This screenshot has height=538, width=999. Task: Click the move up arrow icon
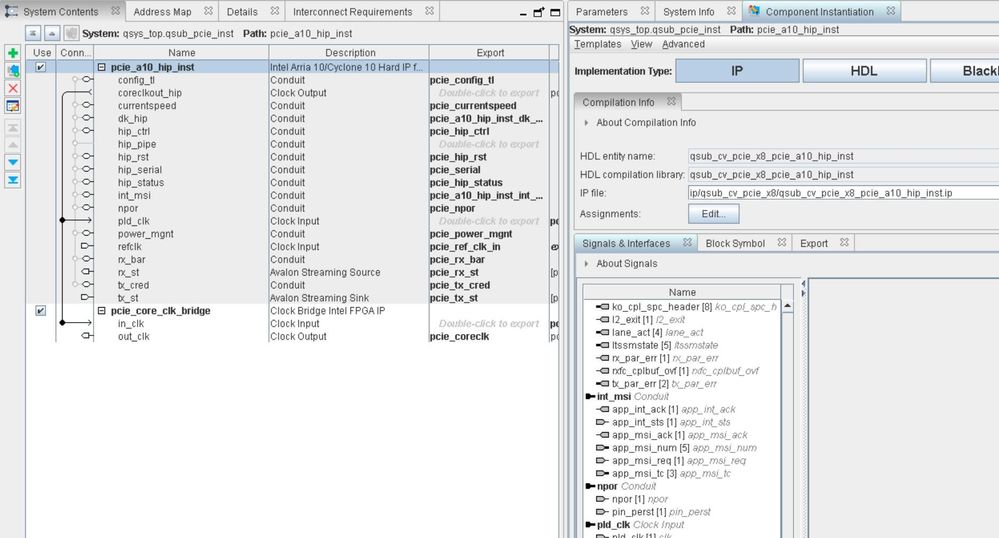(x=13, y=145)
